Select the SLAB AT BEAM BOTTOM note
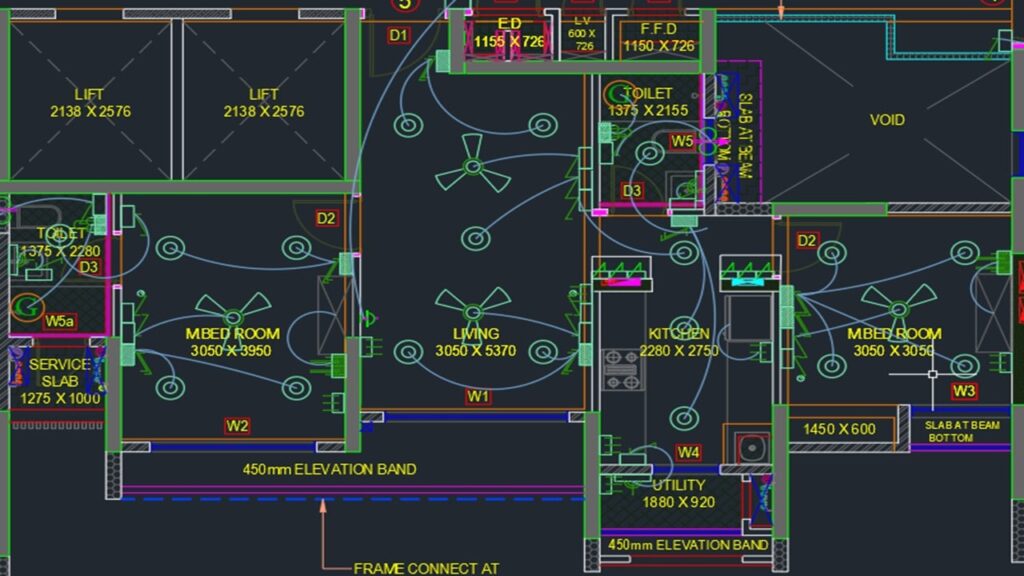Screen dimensions: 1024x576 coord(962,431)
